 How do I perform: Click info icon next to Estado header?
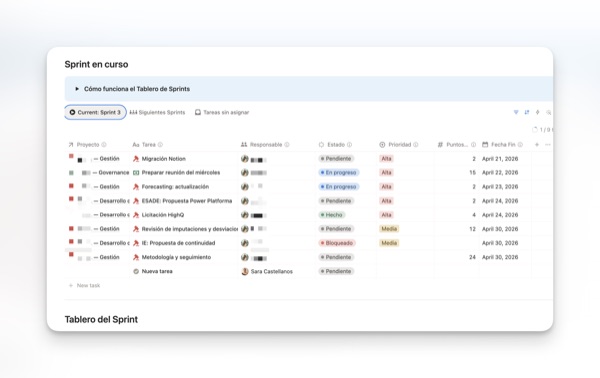click(x=349, y=145)
